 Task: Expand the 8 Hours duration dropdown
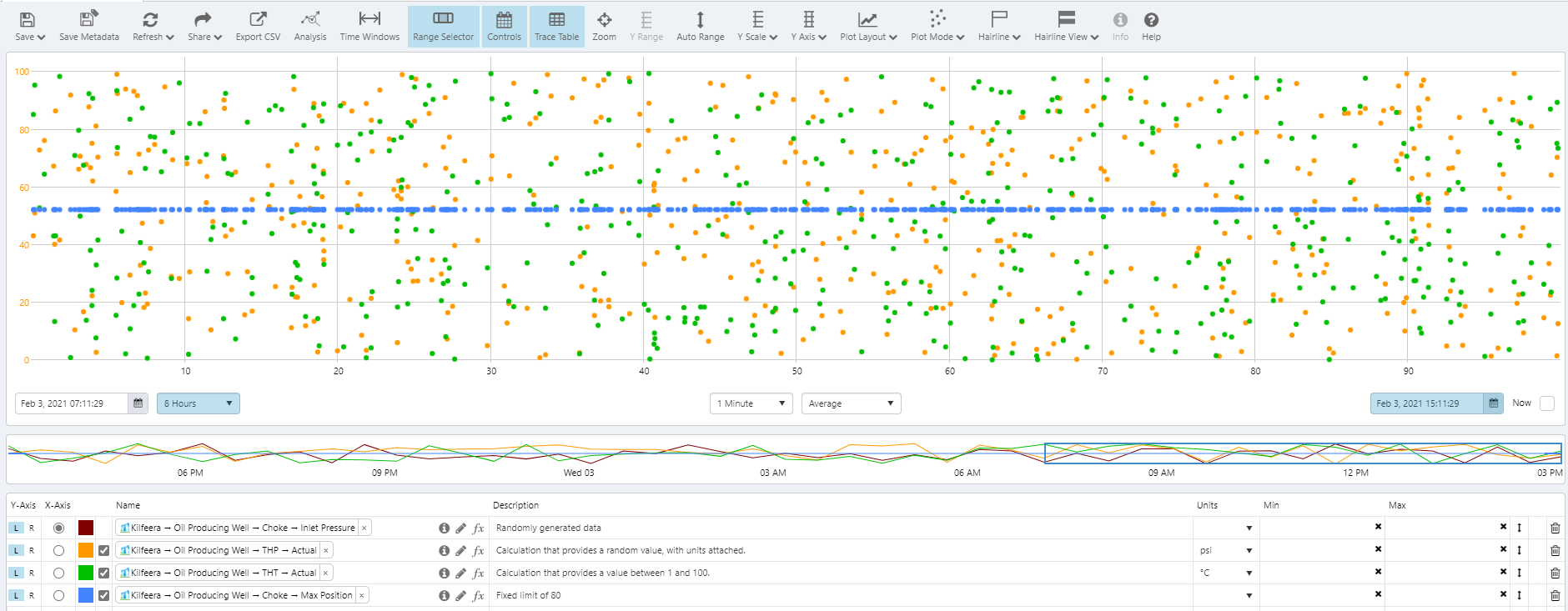coord(198,403)
